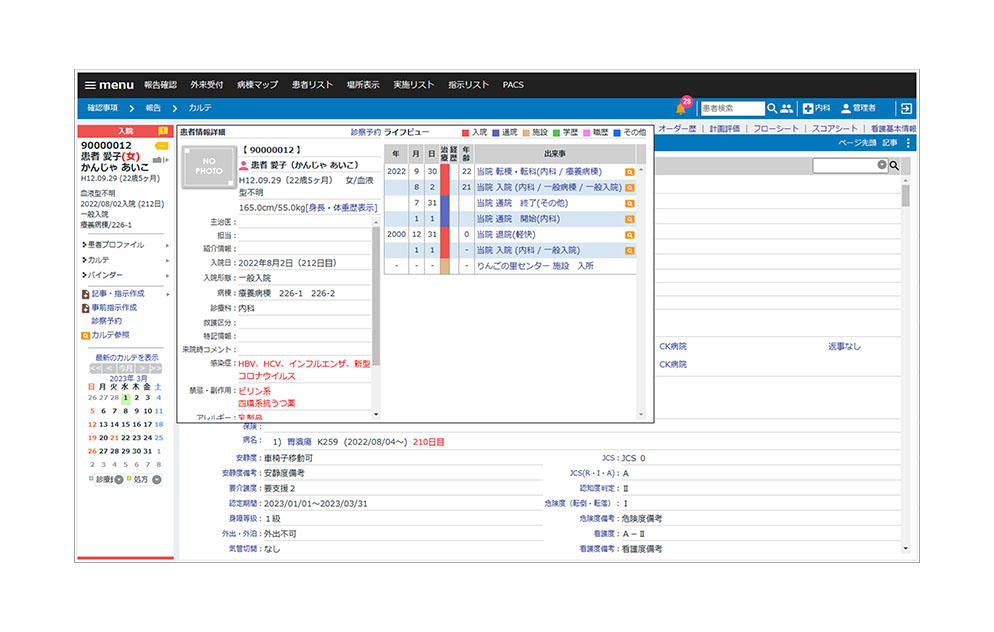This screenshot has width=994, height=632.
Task: Open the hamburger menu icon
Action: 90,85
